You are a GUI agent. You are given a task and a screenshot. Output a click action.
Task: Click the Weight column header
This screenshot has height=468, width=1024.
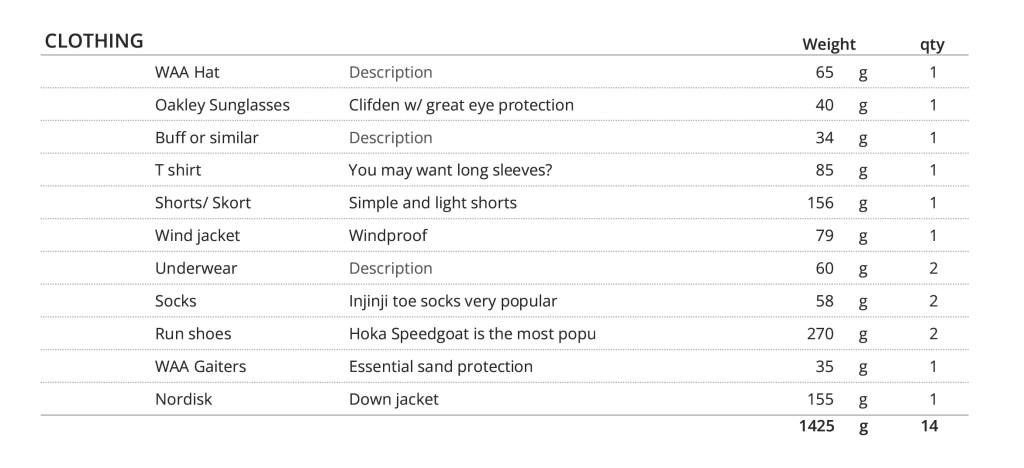[x=829, y=44]
